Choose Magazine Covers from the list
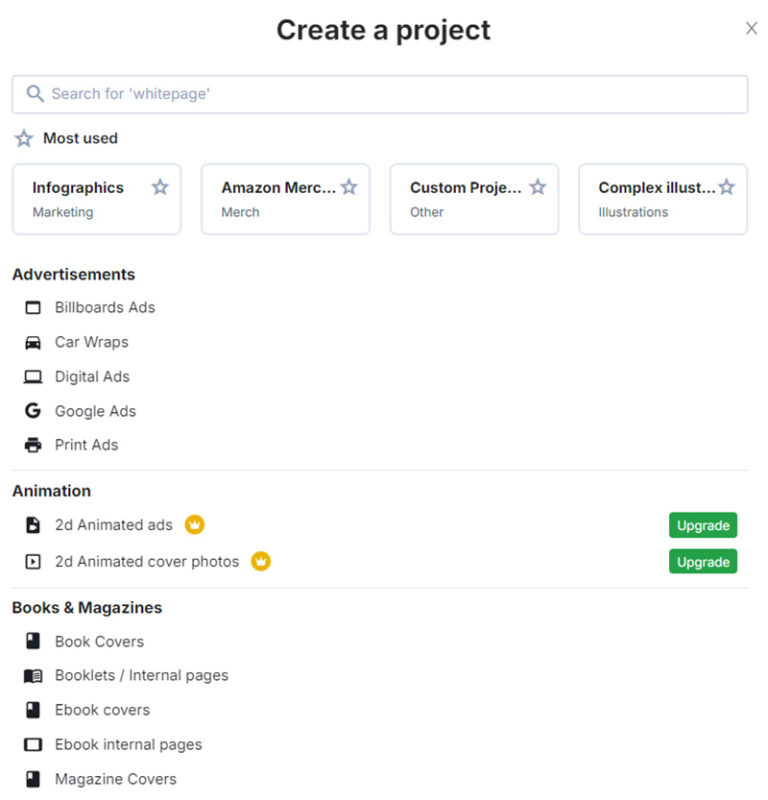Image resolution: width=768 pixels, height=800 pixels. [x=115, y=779]
